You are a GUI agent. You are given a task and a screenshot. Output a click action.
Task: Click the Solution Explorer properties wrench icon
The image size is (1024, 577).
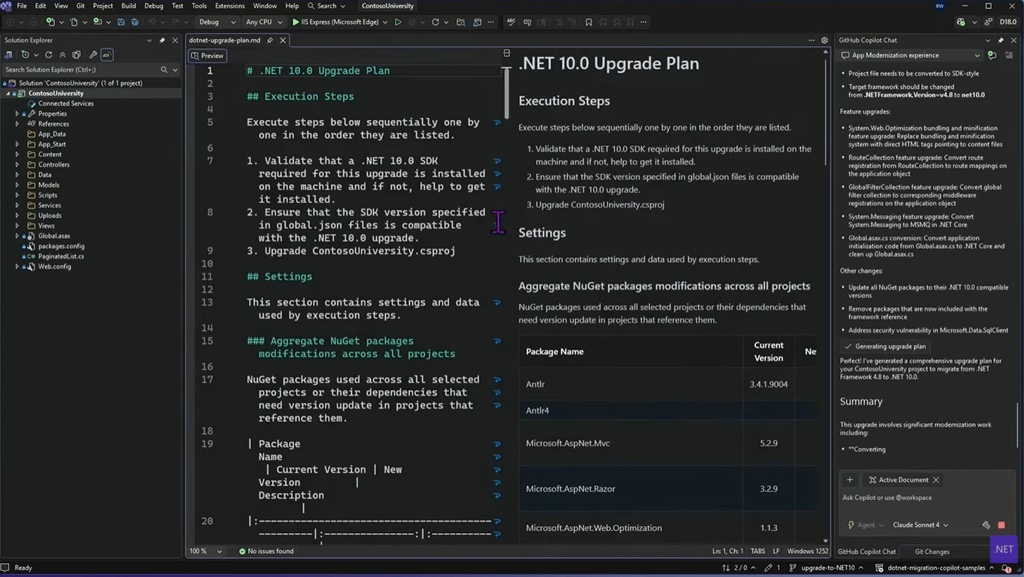(x=93, y=55)
